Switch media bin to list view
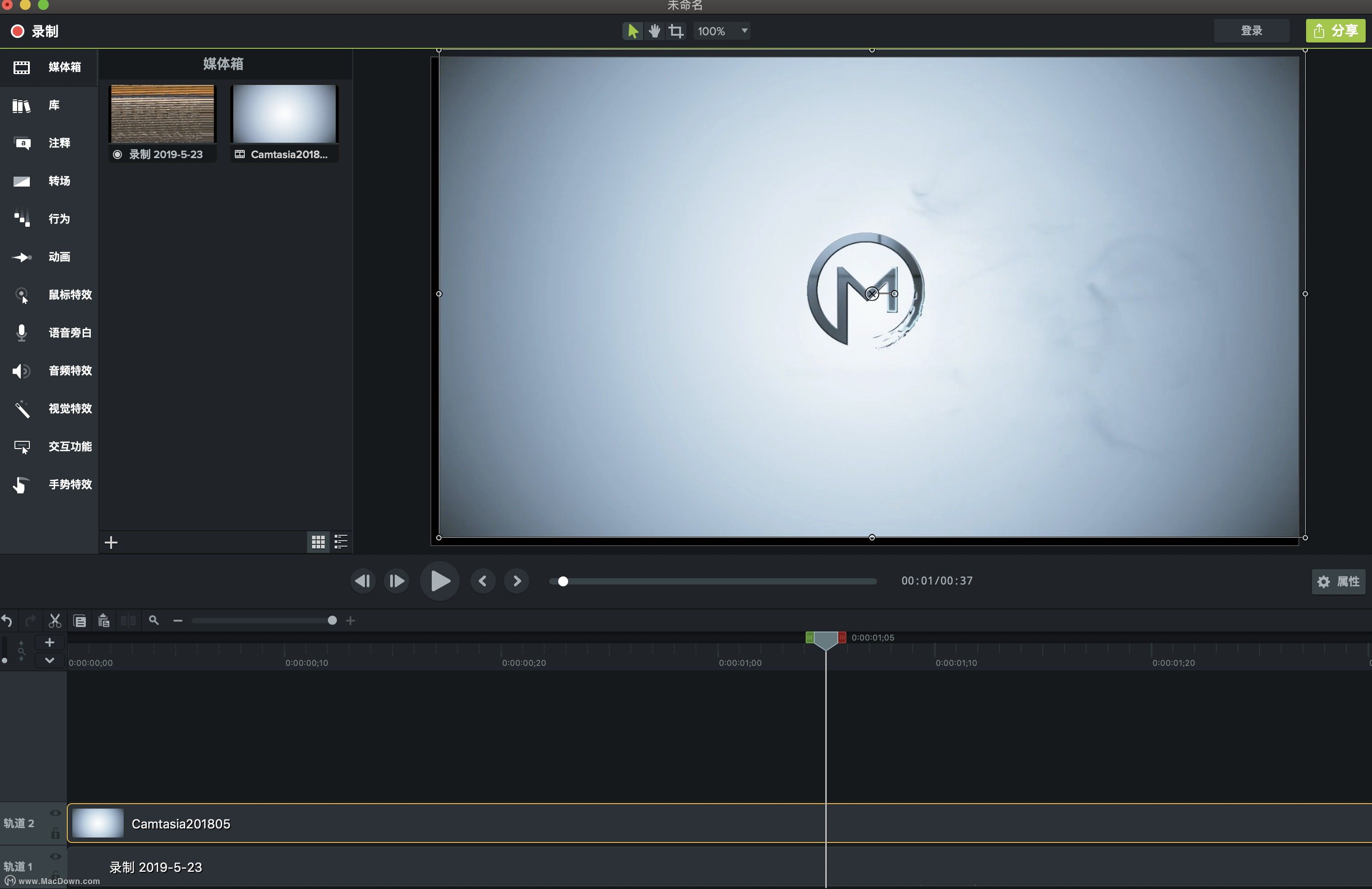Viewport: 1372px width, 889px height. 341,542
